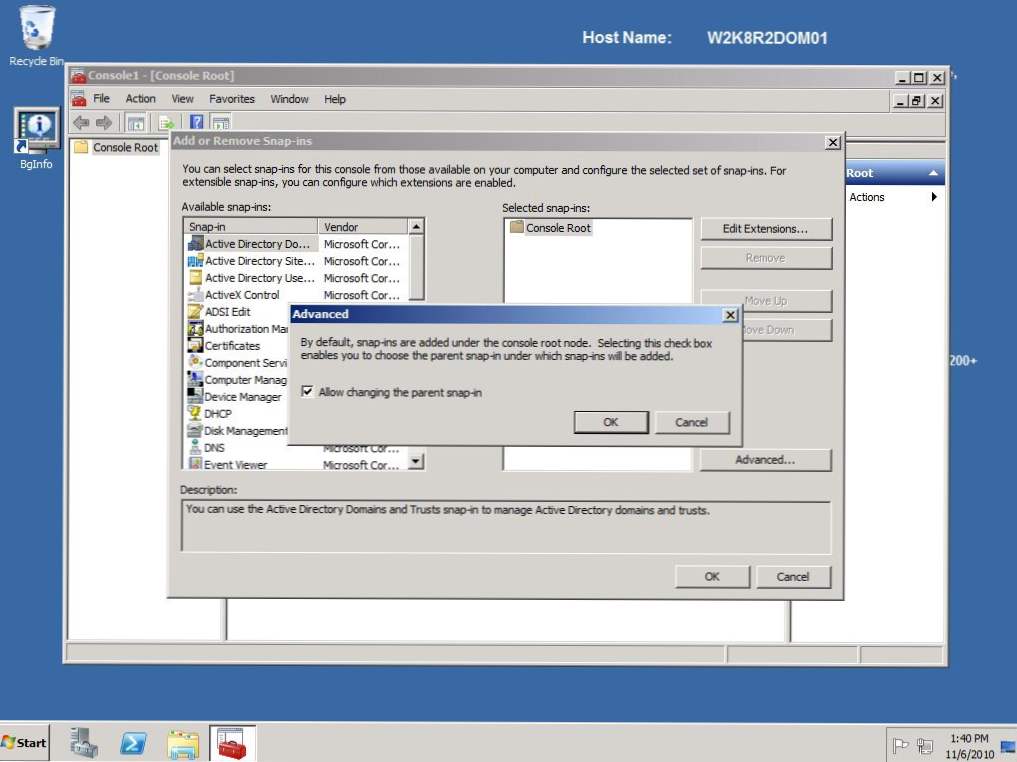Click the MMC system menu icon in menu bar

click(x=78, y=99)
